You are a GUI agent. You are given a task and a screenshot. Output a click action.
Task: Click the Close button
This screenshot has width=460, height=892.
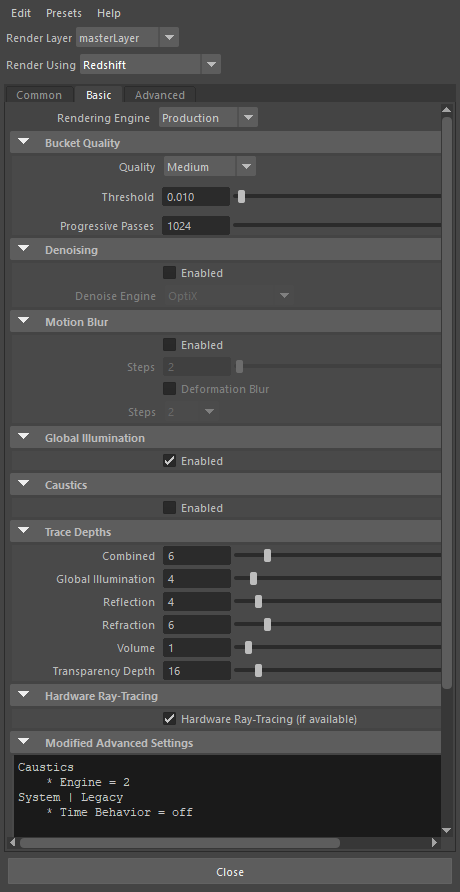(x=230, y=872)
